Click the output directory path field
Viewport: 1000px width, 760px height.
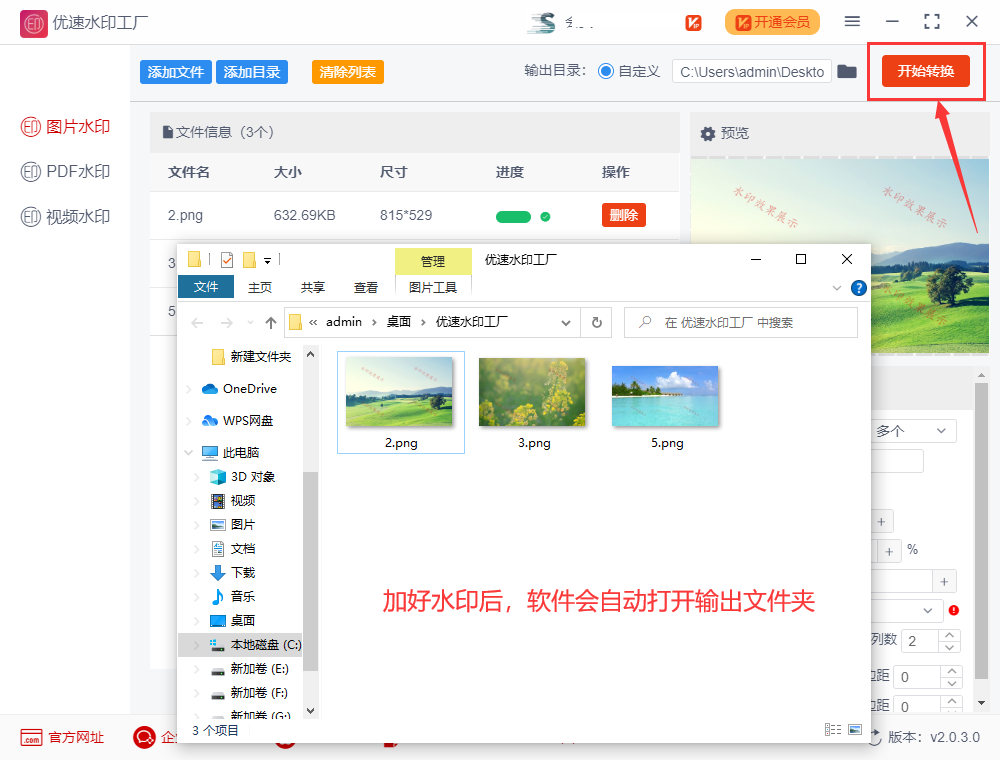coord(752,72)
